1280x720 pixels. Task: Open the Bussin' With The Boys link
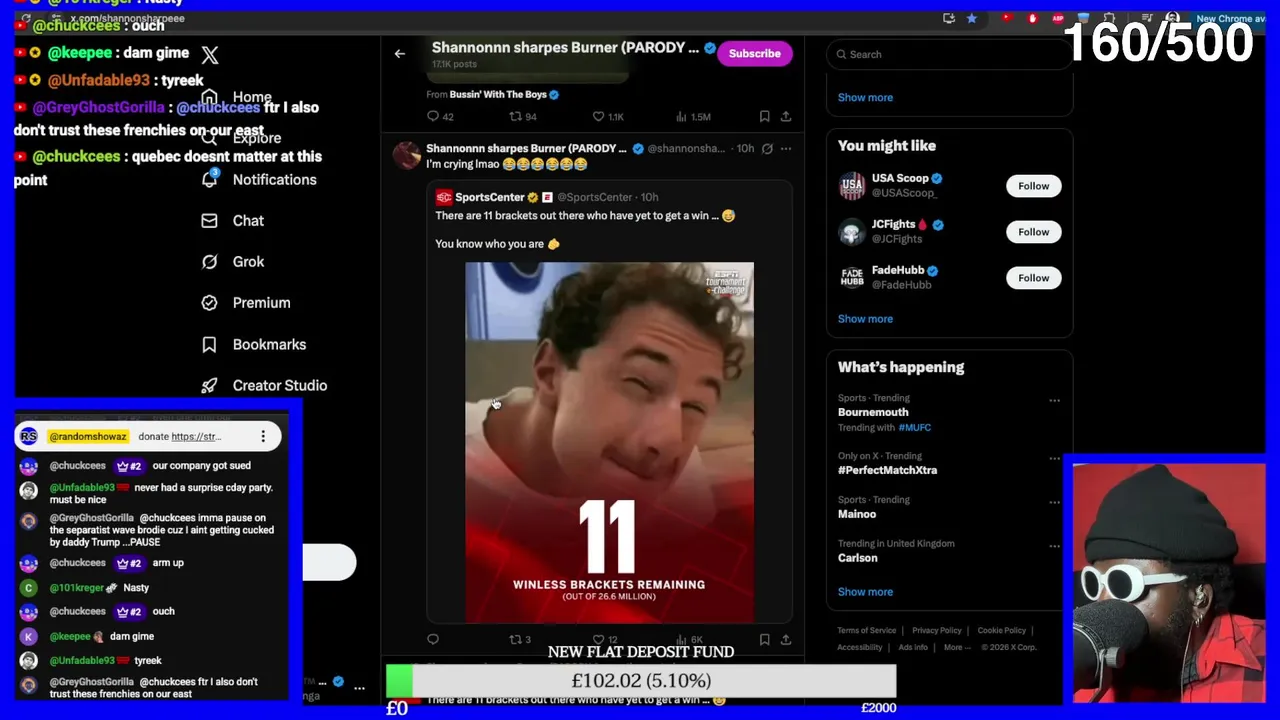(498, 94)
